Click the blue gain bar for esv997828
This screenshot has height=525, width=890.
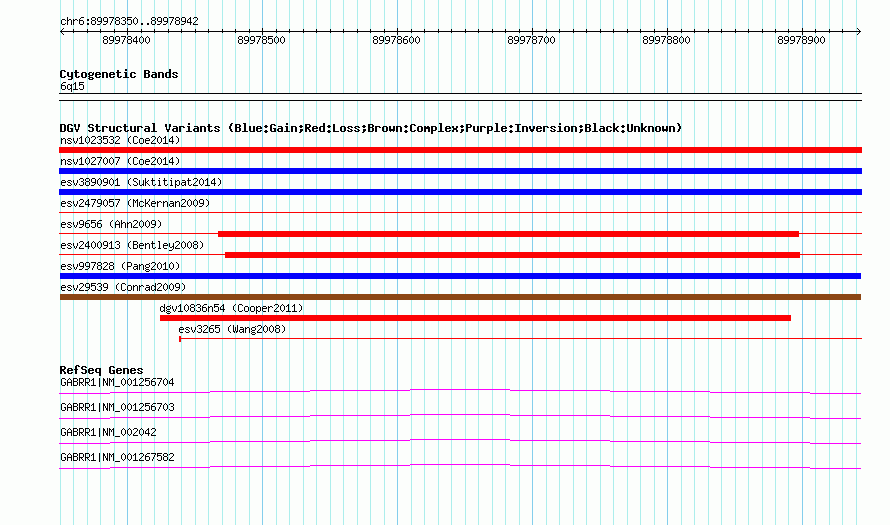(460, 276)
